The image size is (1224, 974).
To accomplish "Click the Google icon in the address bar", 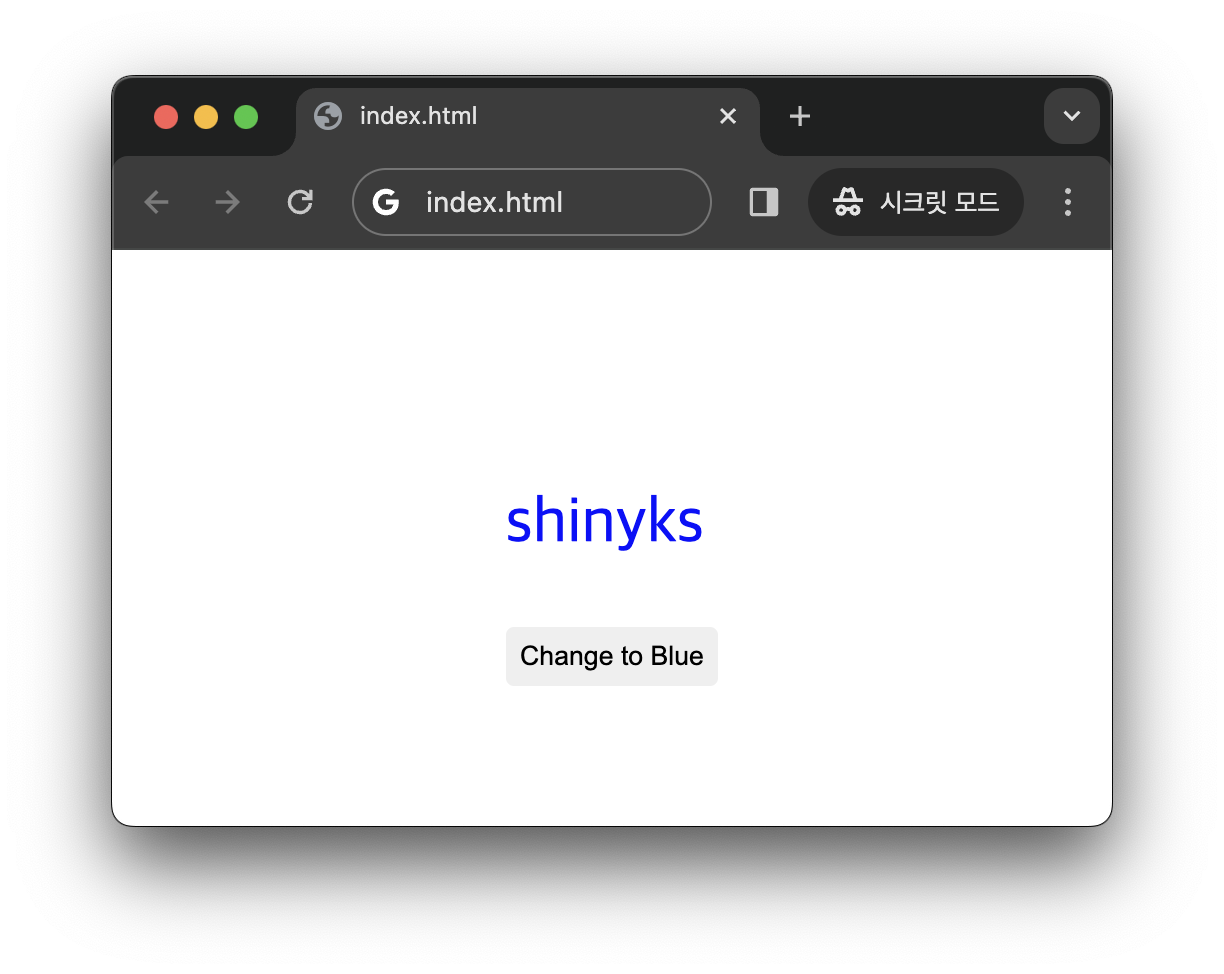I will [x=385, y=203].
